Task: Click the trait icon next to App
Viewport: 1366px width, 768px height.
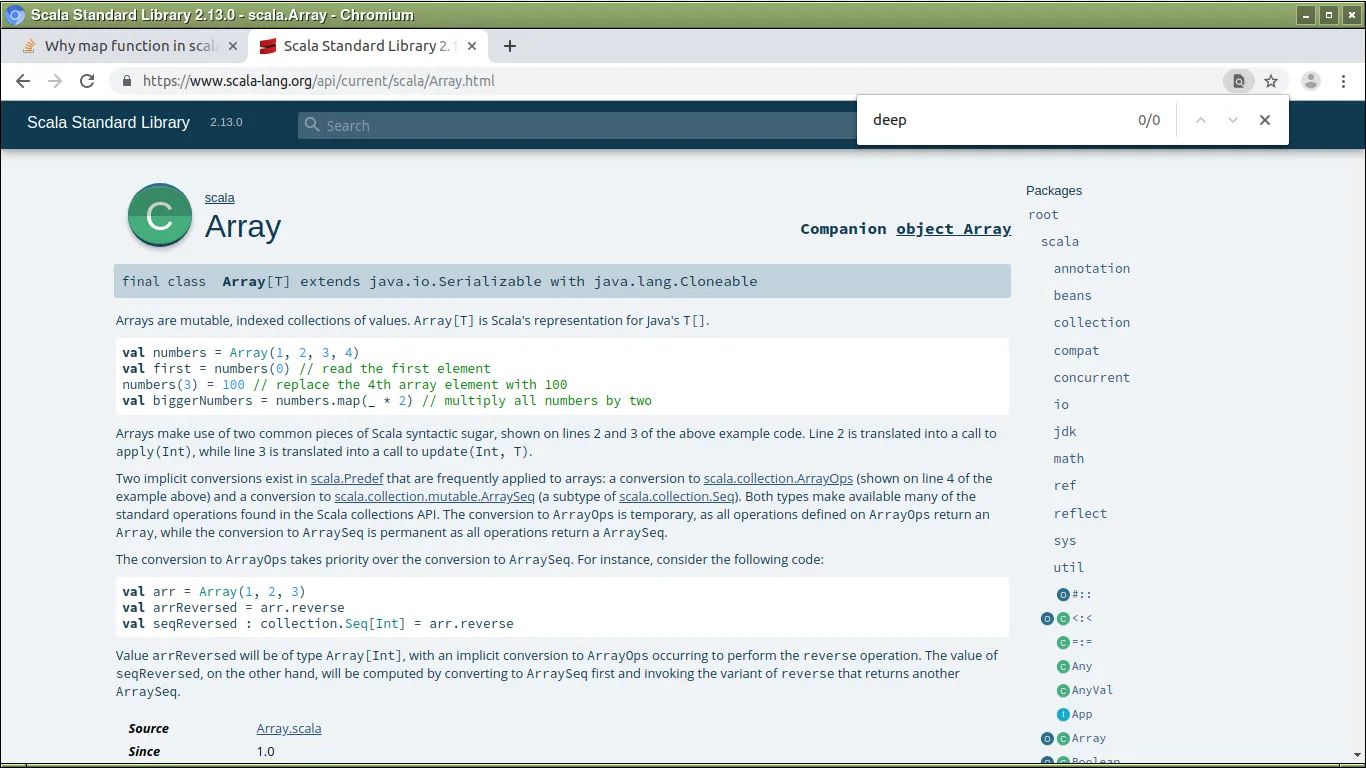Action: click(1063, 714)
